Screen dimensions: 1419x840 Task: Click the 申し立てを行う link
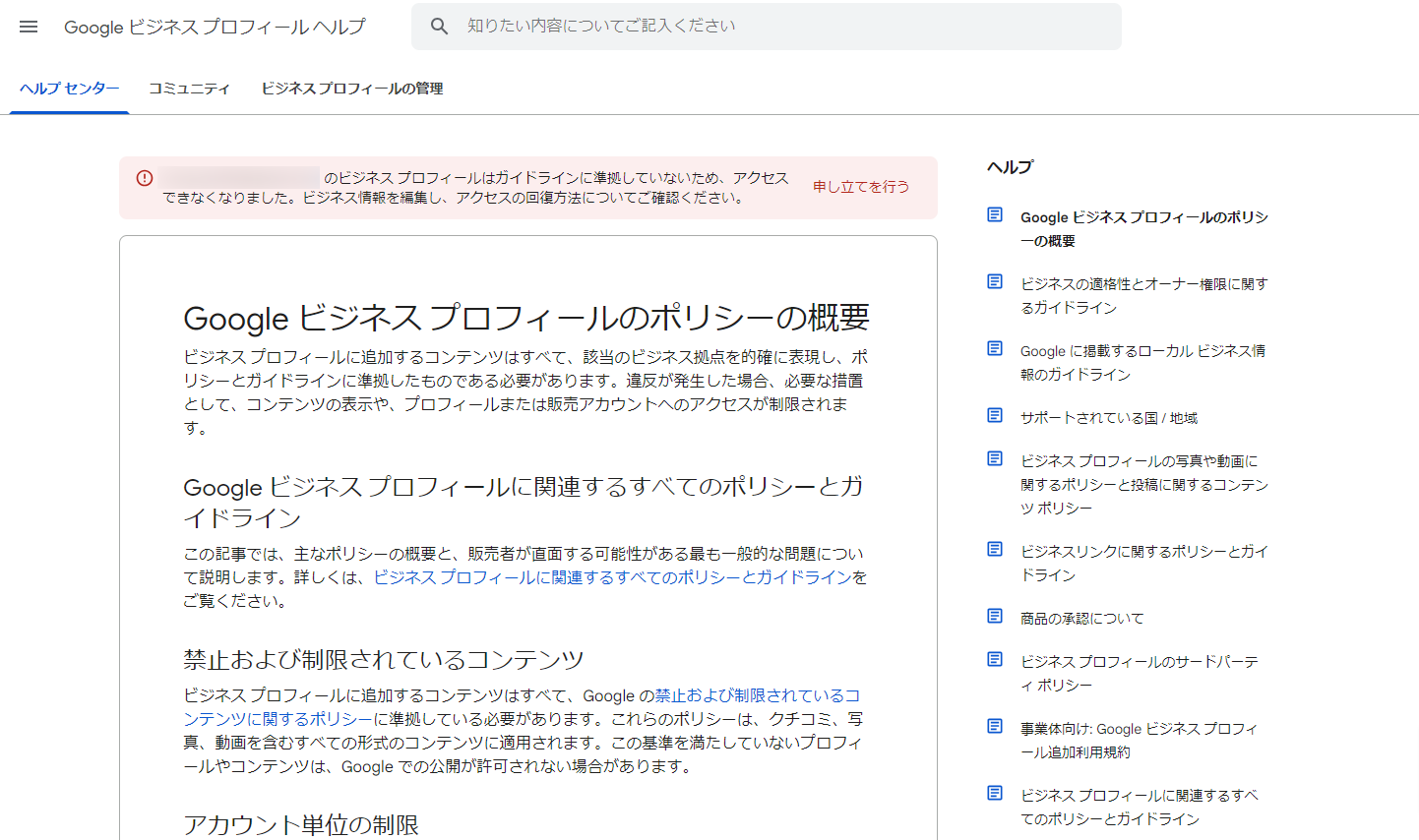click(860, 187)
